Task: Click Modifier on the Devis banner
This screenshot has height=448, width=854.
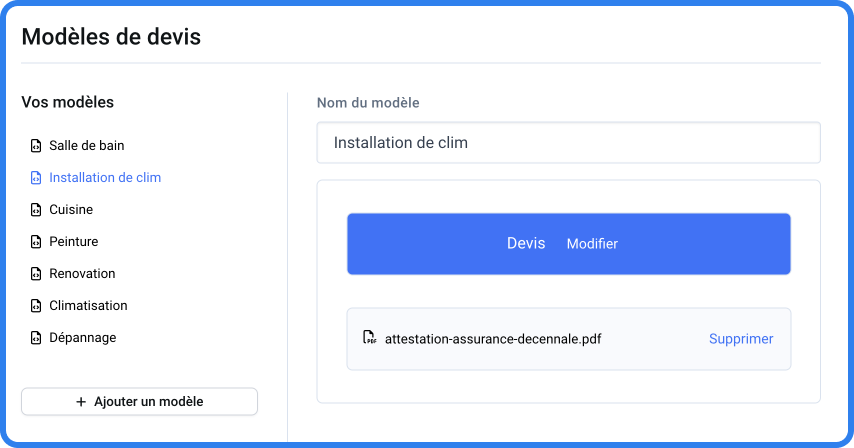Action: point(592,244)
